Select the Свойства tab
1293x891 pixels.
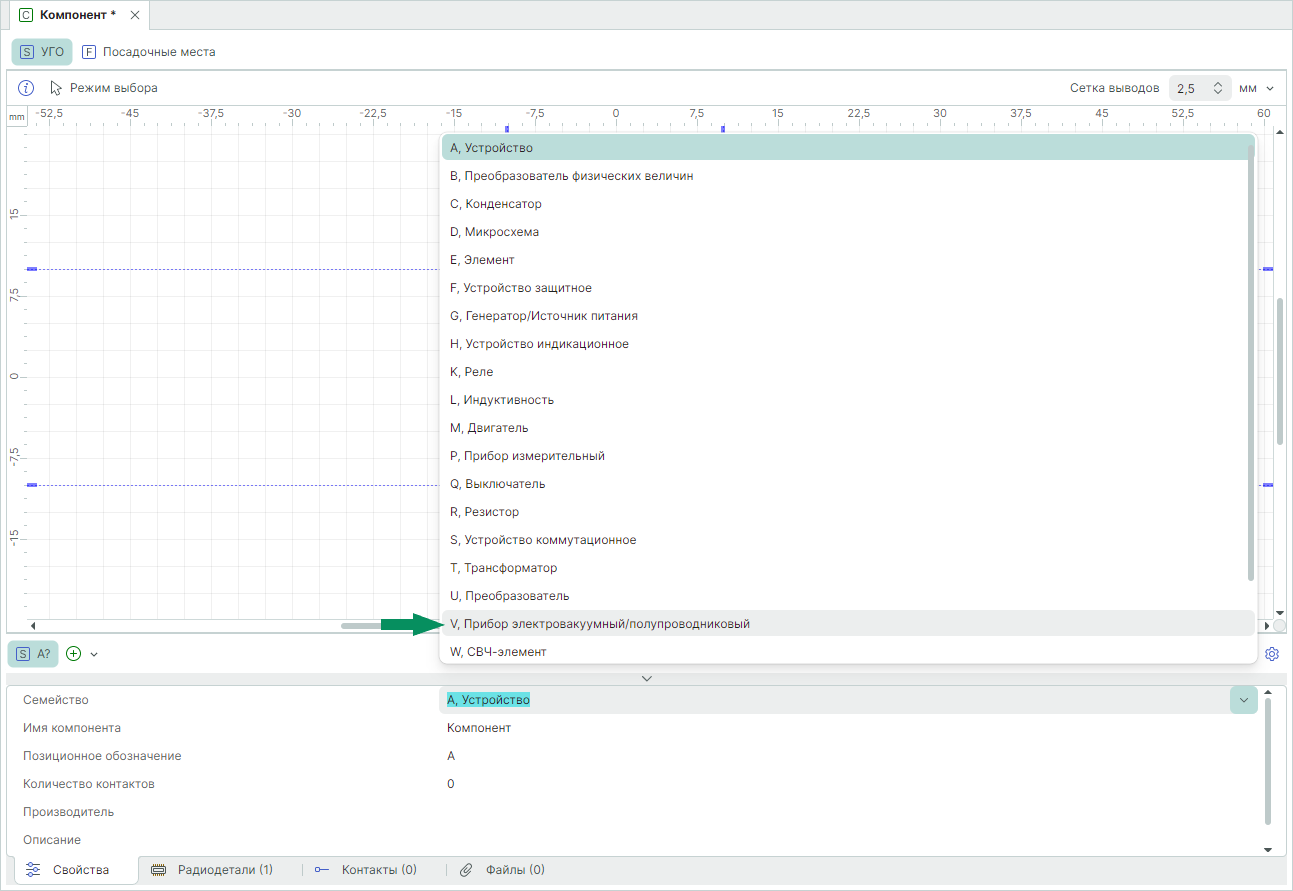70,870
